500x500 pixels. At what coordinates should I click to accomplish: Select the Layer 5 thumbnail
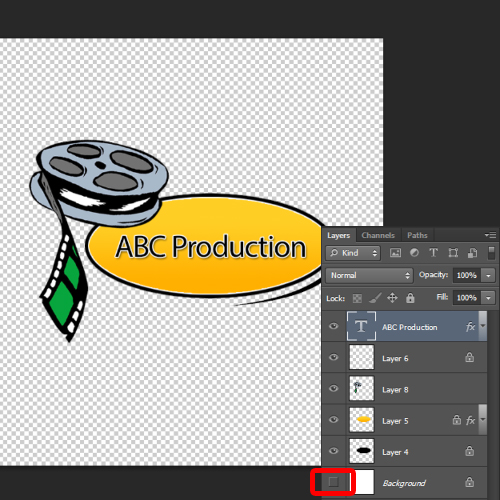point(362,419)
